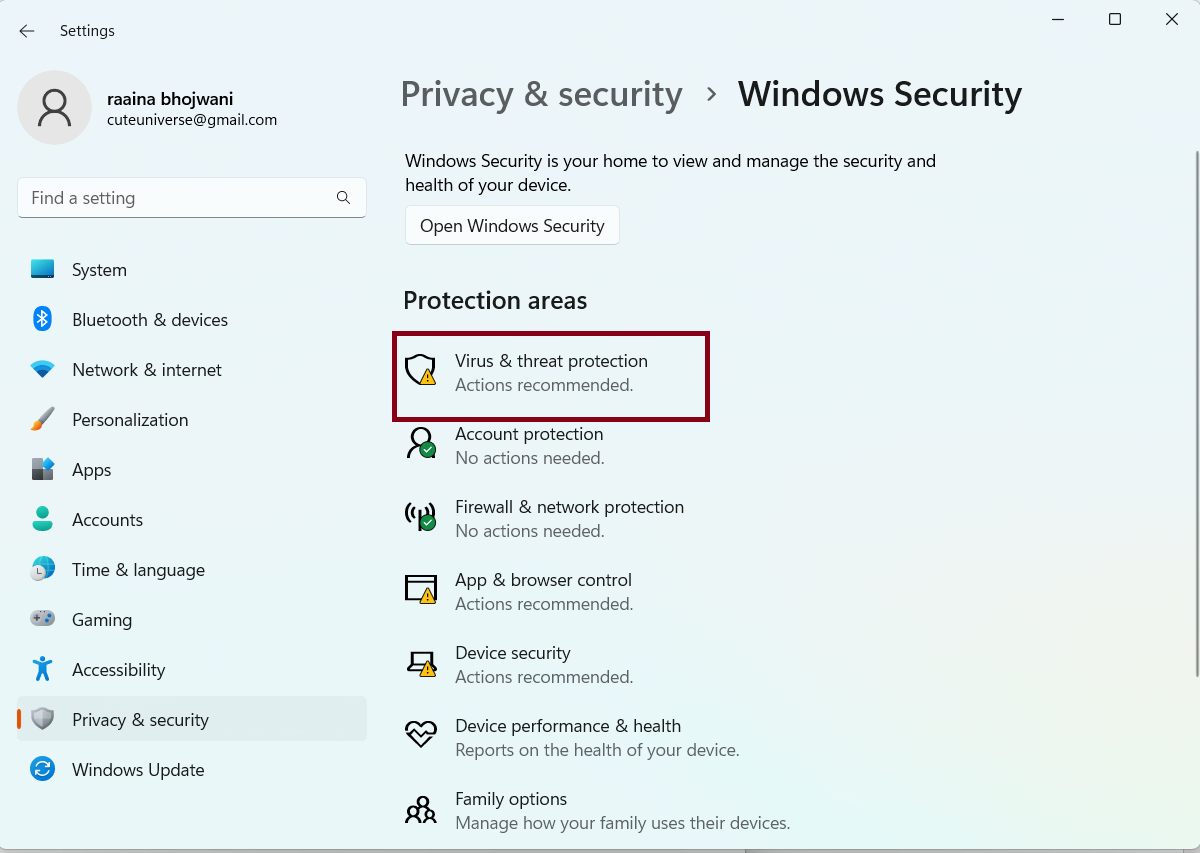
Task: Click the search magnifier icon
Action: coord(343,198)
